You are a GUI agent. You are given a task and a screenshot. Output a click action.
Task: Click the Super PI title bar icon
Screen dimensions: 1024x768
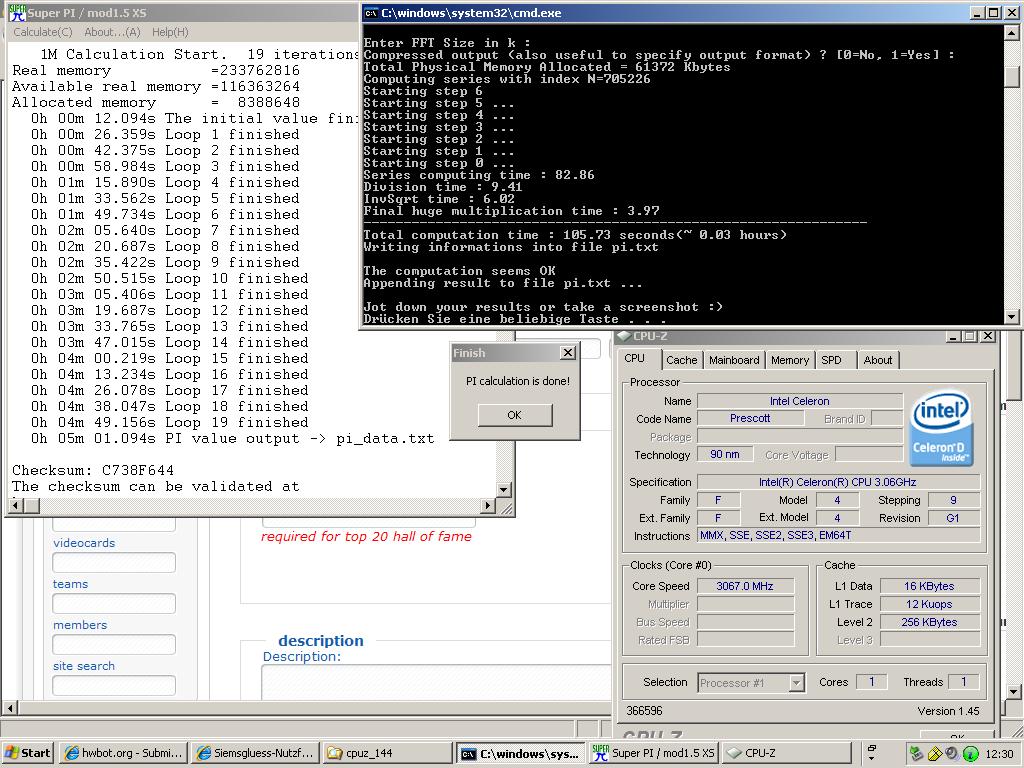pos(17,12)
